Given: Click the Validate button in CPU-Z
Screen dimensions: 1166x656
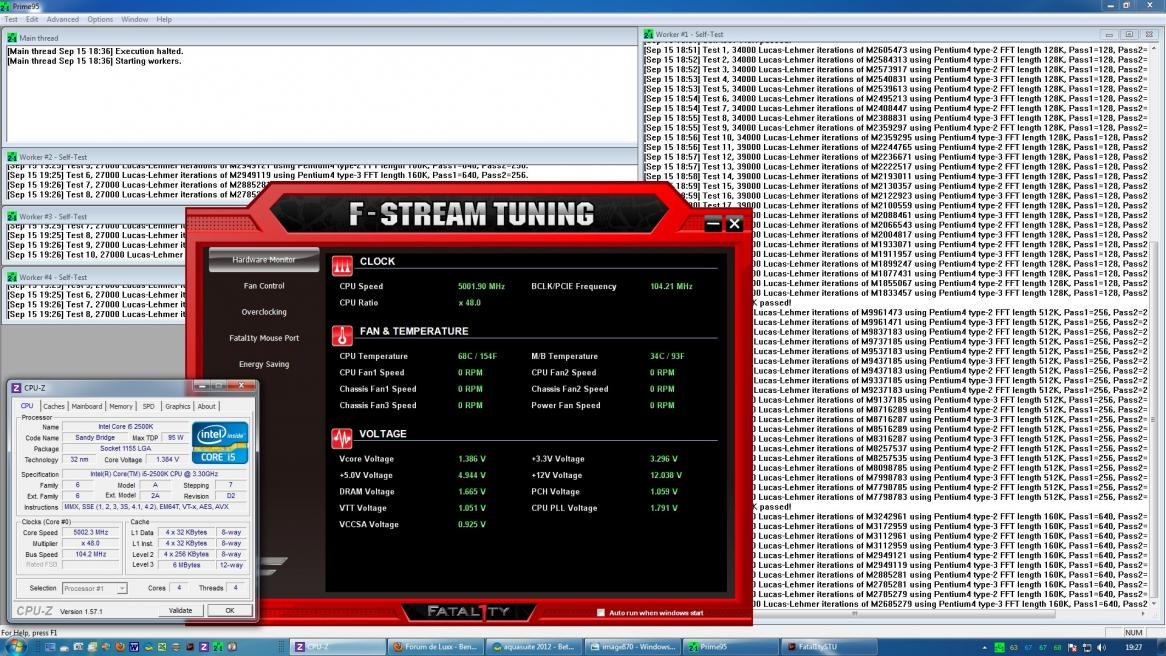Looking at the screenshot, I should coord(181,611).
